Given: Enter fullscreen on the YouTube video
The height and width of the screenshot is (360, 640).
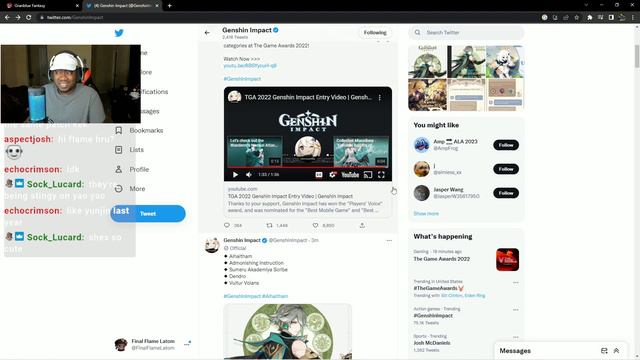Looking at the screenshot, I should click(x=381, y=175).
